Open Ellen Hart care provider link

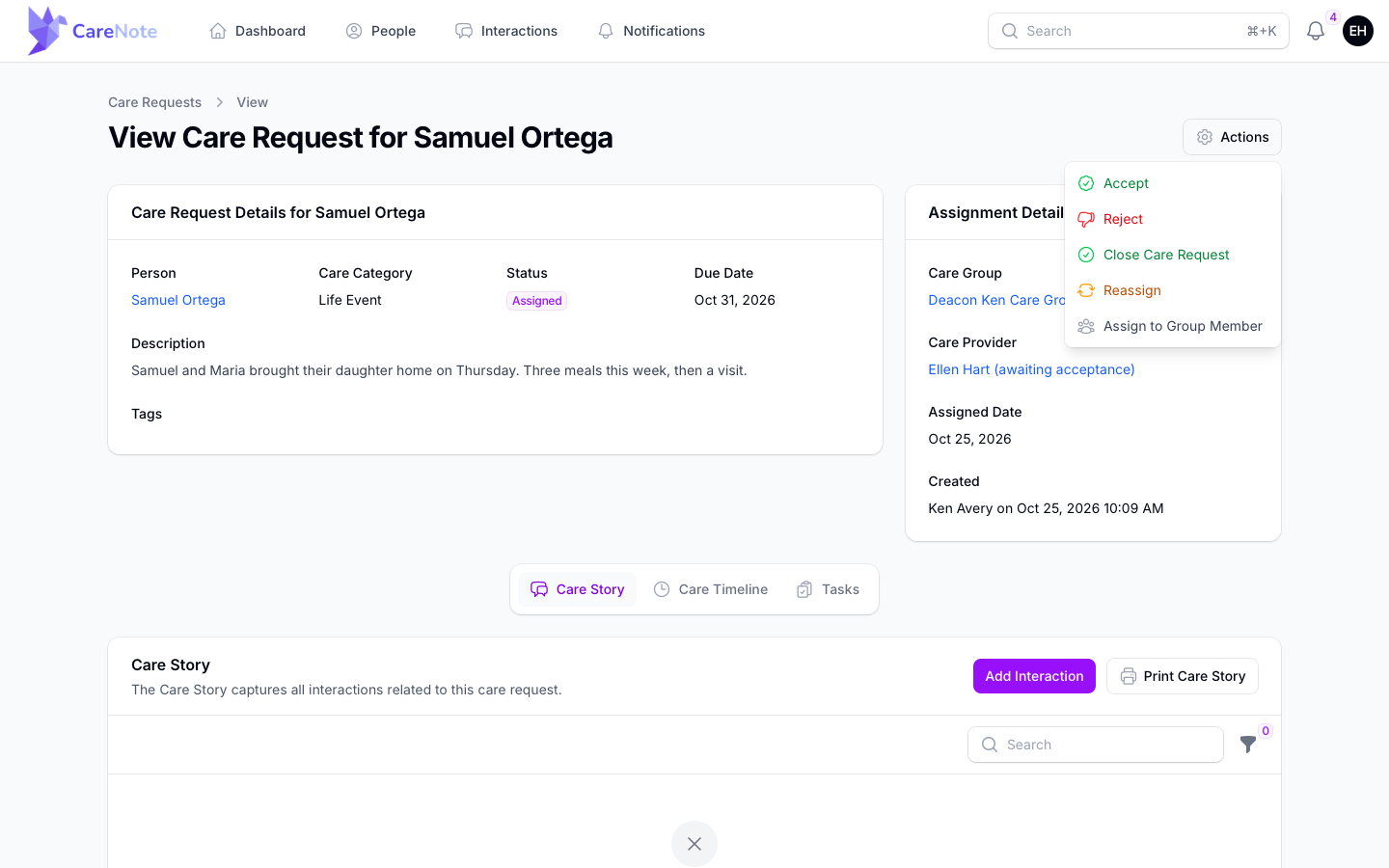pos(1031,369)
